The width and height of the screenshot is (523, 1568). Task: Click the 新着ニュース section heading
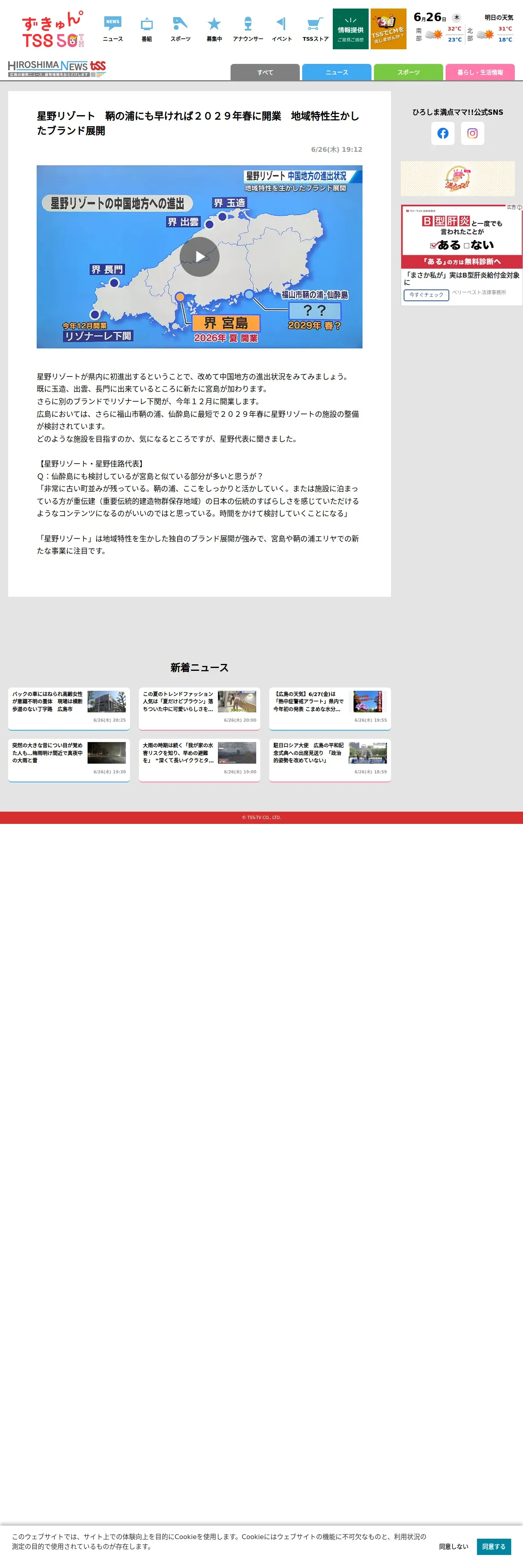coord(199,668)
